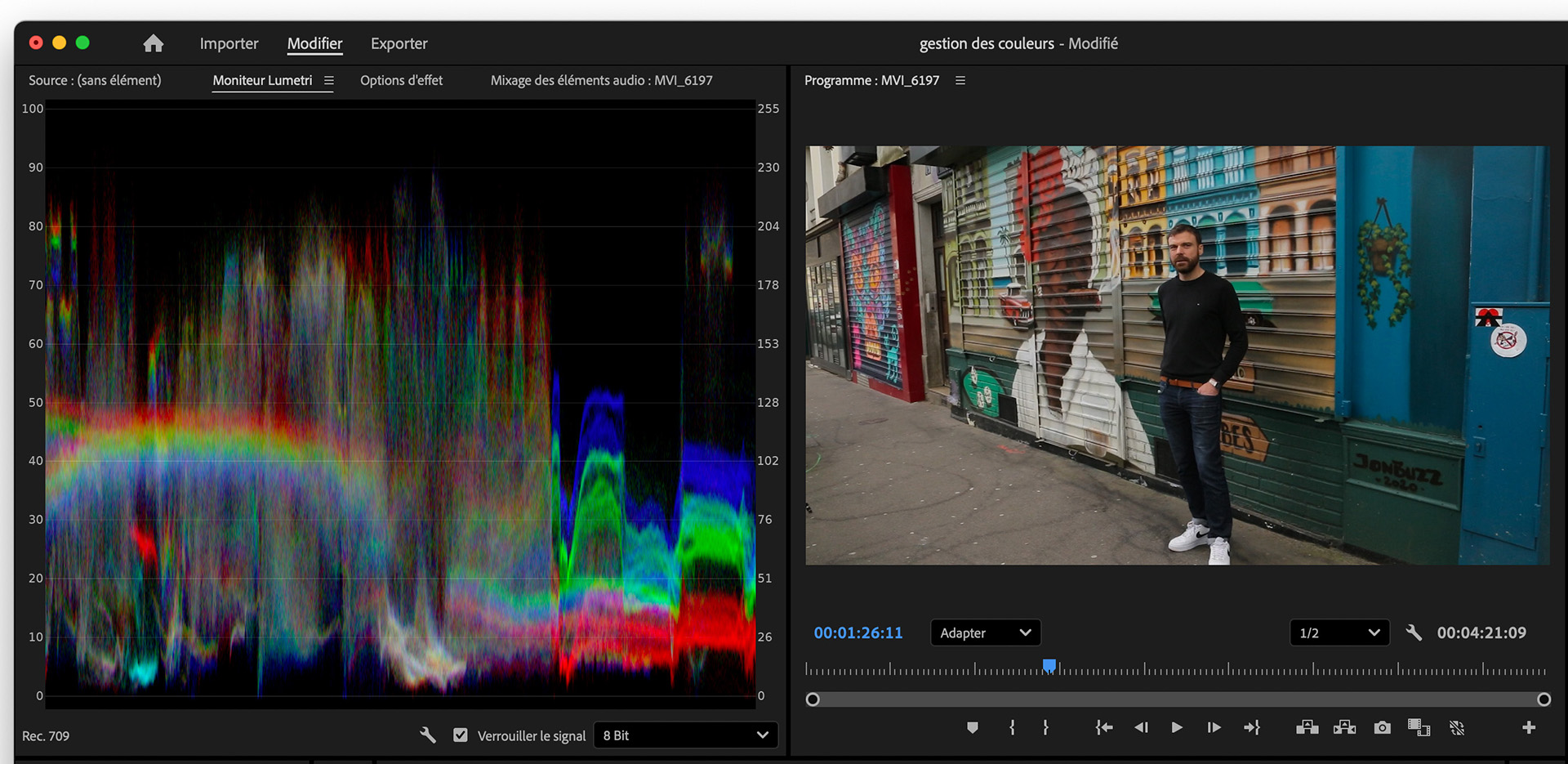Toggle the proxy icon in the transport bar
Viewport: 1568px width, 764px height.
click(x=1456, y=727)
